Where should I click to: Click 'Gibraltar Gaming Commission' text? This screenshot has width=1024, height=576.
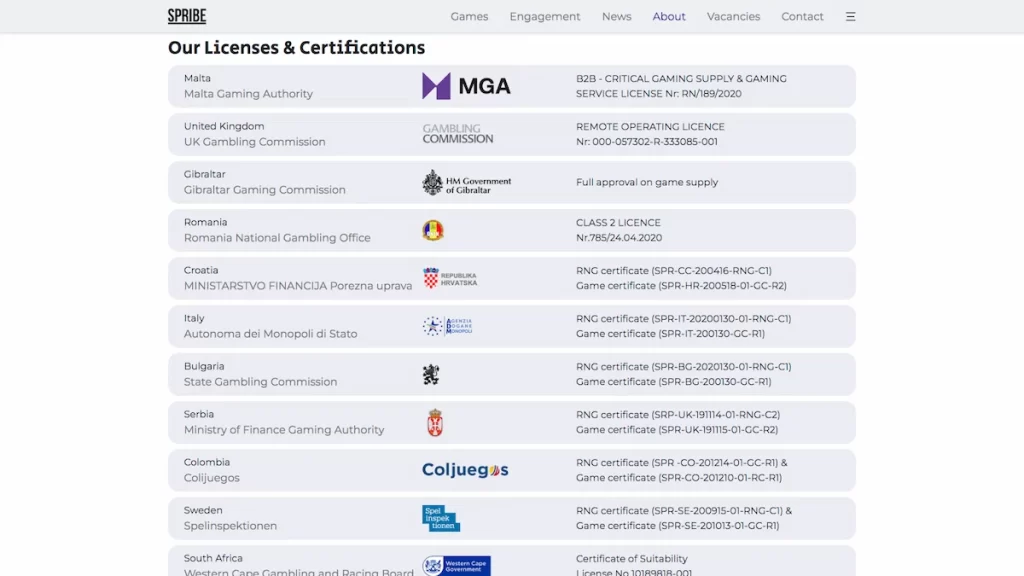click(x=264, y=190)
